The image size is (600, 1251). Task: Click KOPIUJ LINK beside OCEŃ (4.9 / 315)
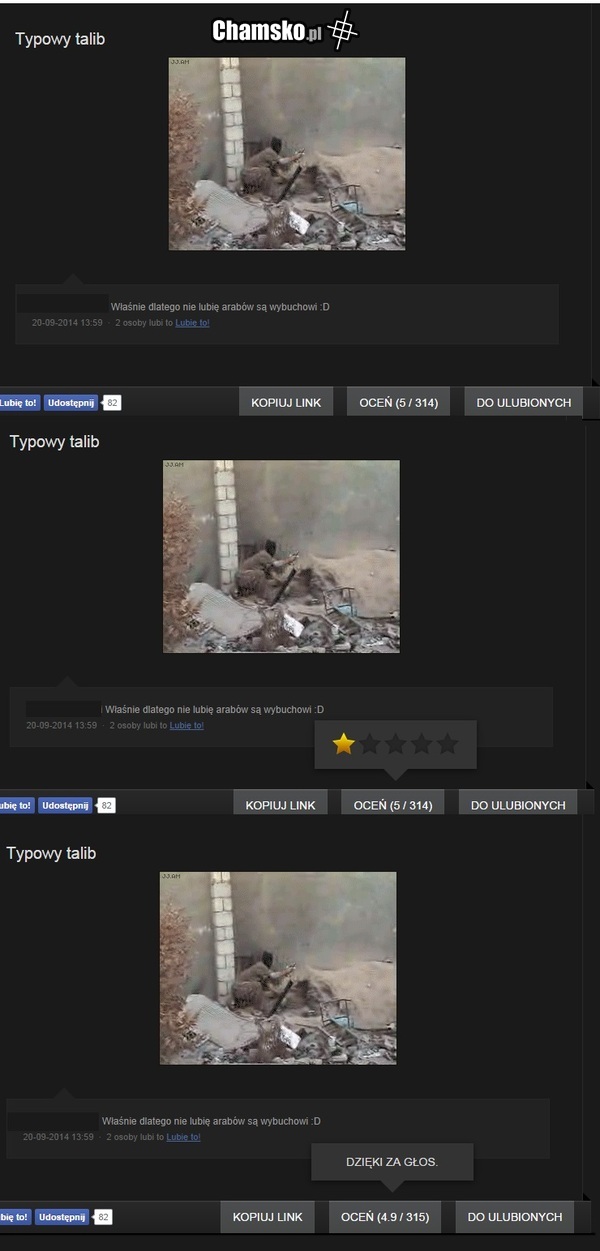[x=267, y=1217]
